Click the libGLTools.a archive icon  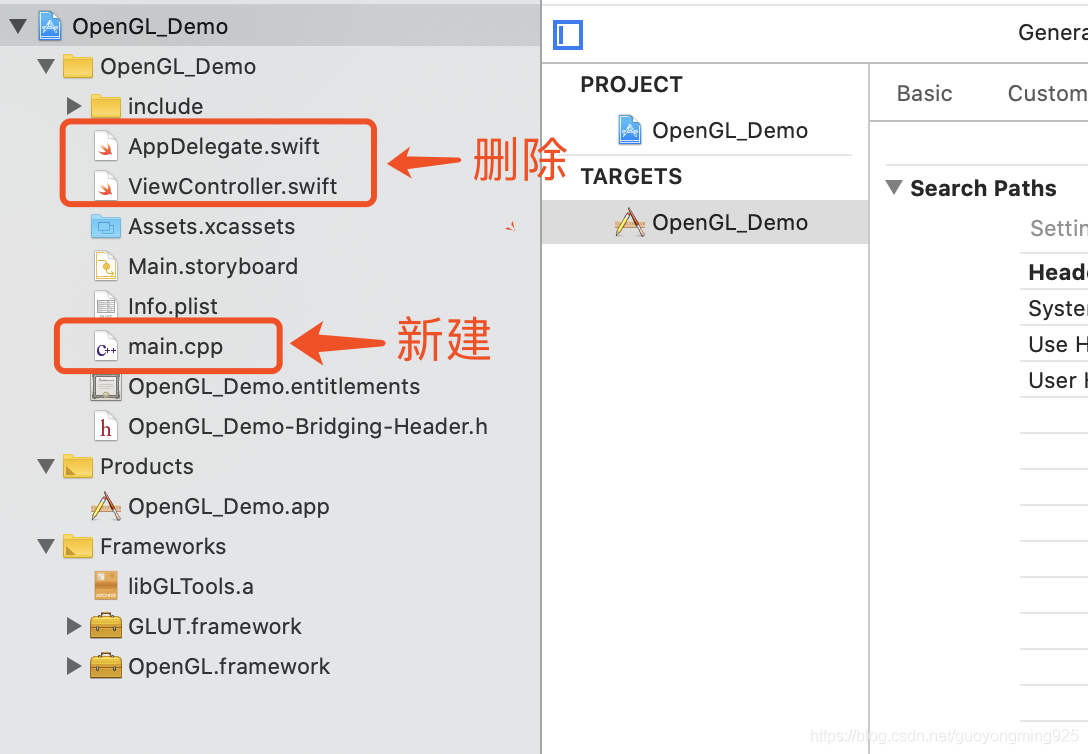click(105, 586)
